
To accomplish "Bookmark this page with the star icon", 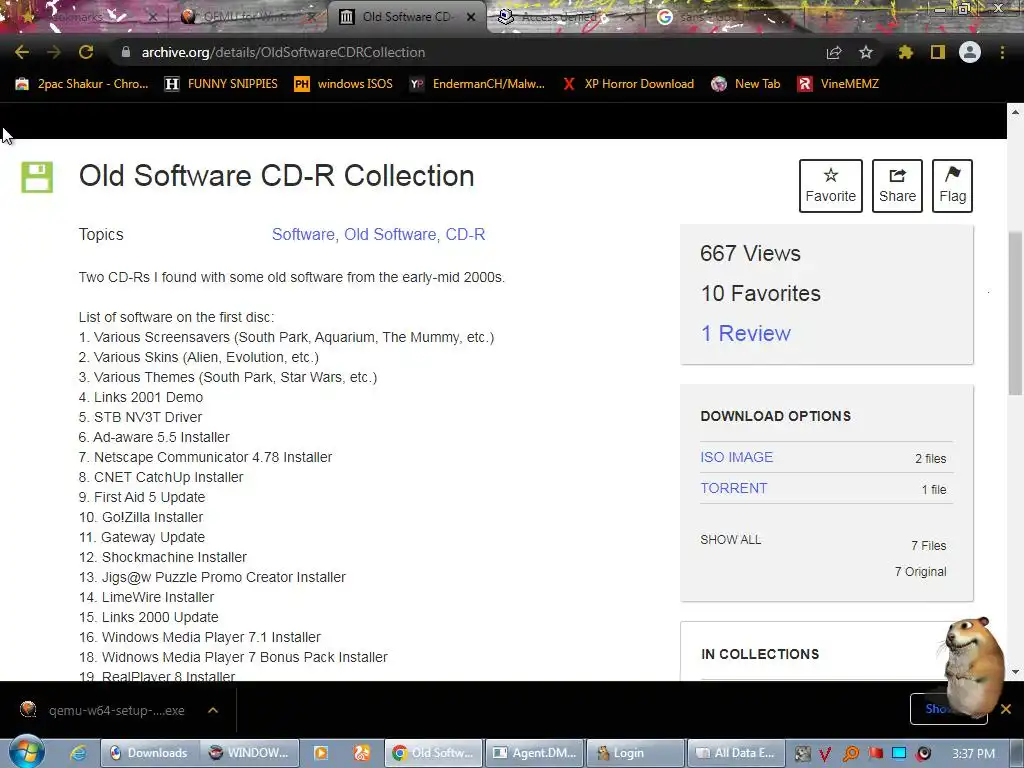I will [865, 52].
